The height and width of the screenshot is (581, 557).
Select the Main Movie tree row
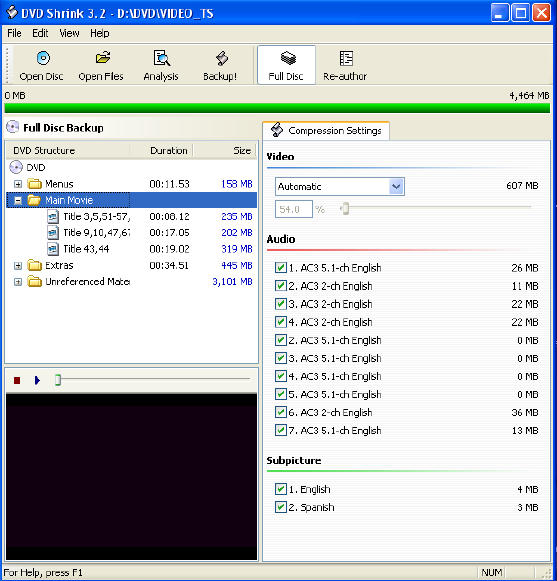pyautogui.click(x=132, y=200)
